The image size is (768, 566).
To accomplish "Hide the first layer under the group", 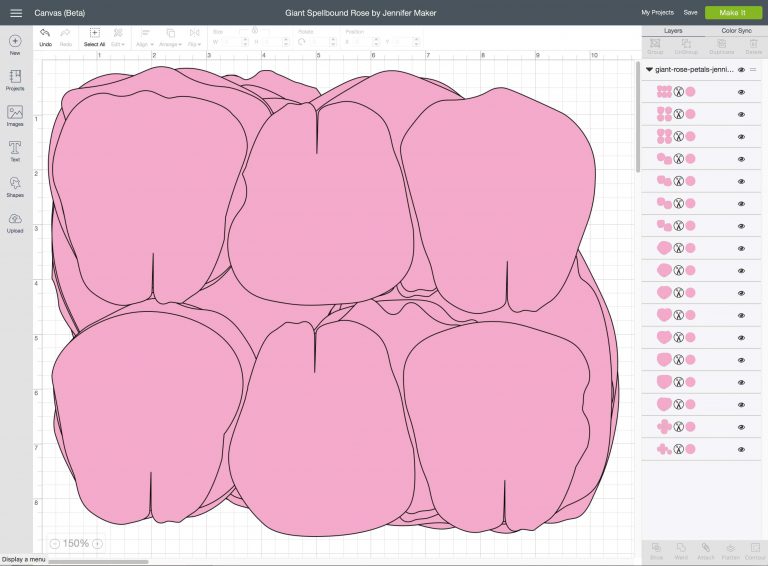I will 741,92.
